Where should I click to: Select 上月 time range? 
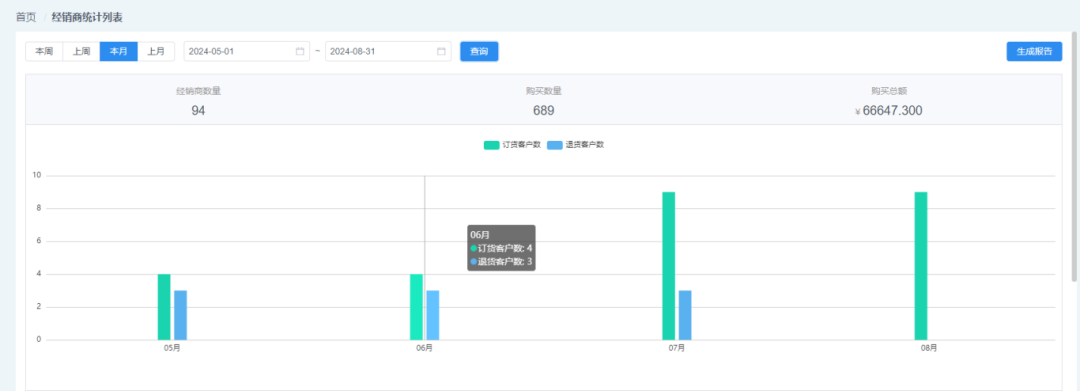point(156,52)
